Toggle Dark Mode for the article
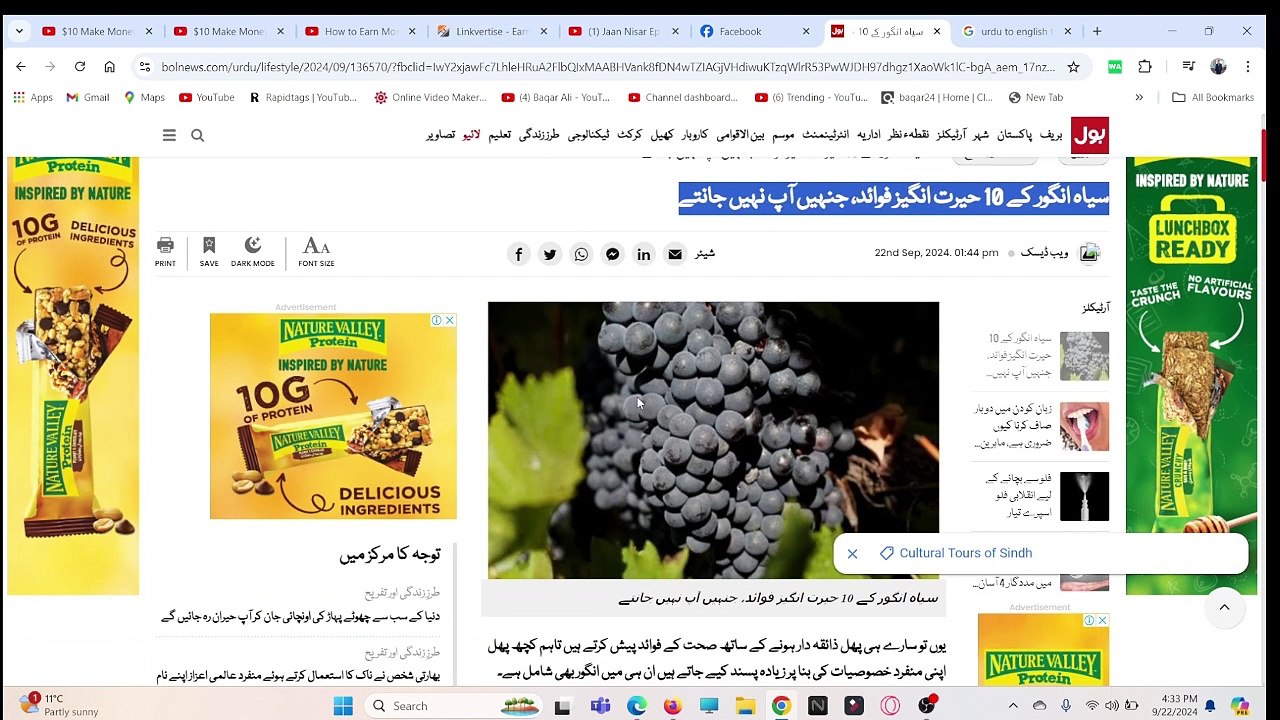The height and width of the screenshot is (720, 1280). coord(253,251)
